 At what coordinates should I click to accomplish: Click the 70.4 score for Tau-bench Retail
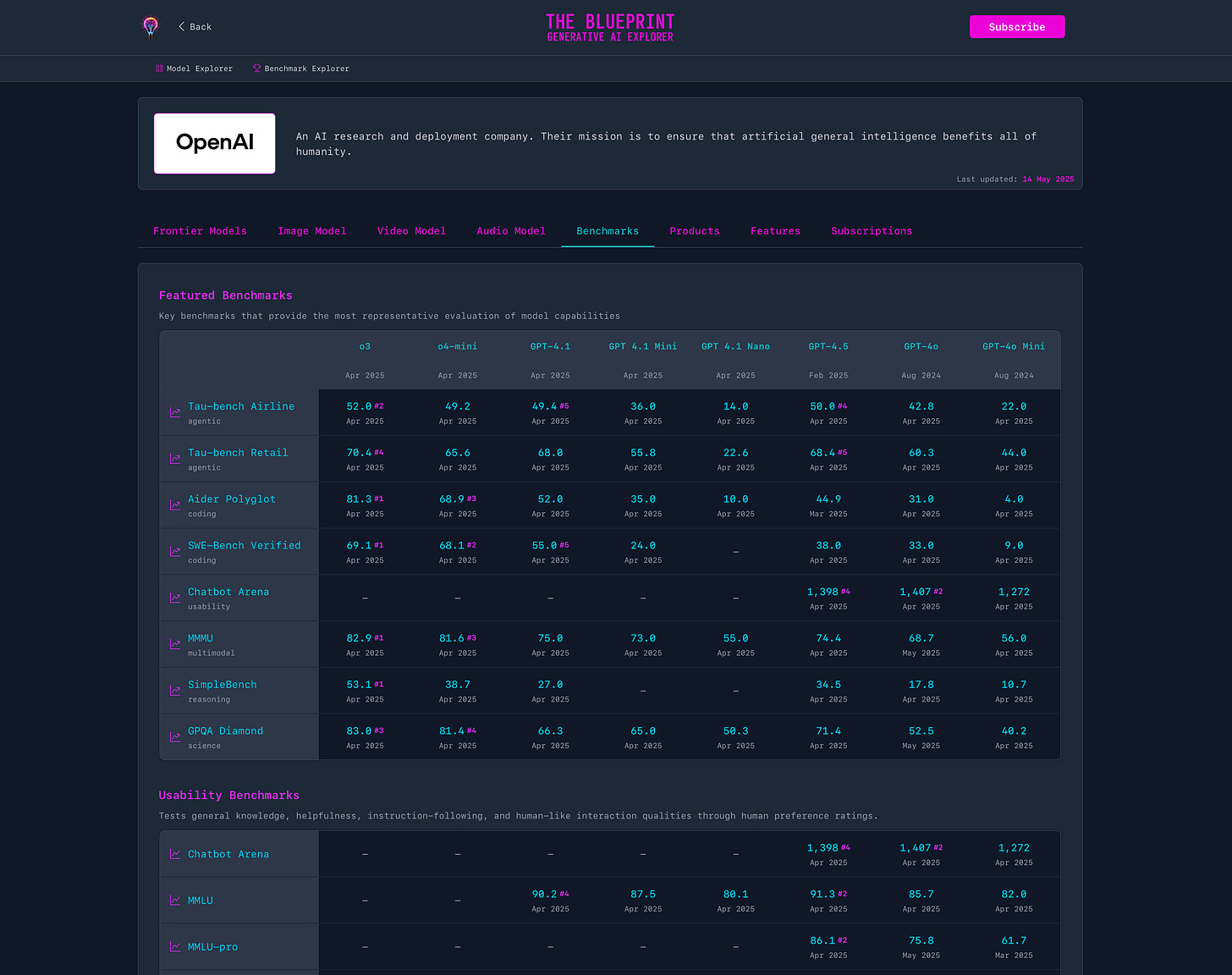click(359, 453)
